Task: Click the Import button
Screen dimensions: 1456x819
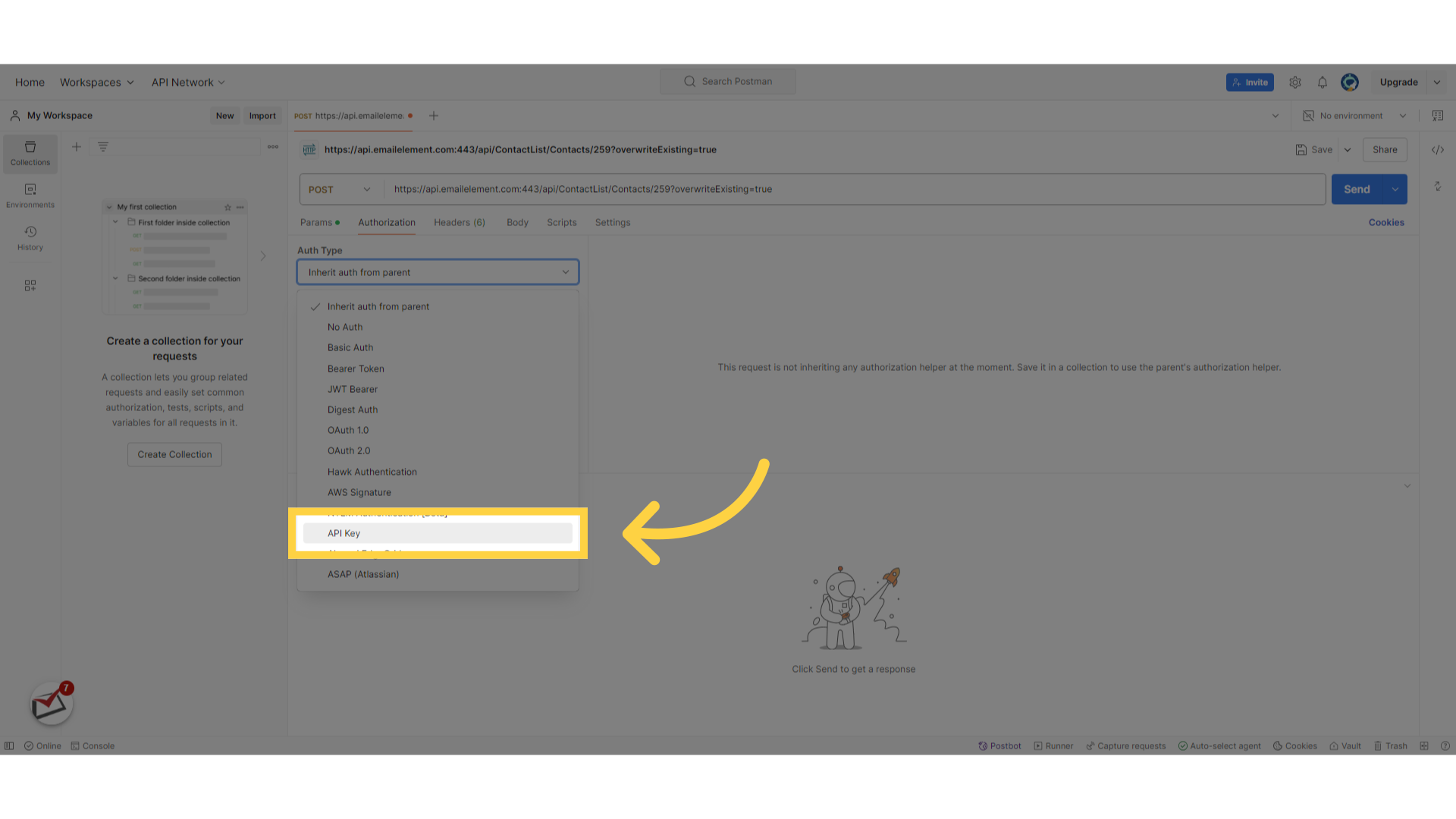Action: coord(262,116)
